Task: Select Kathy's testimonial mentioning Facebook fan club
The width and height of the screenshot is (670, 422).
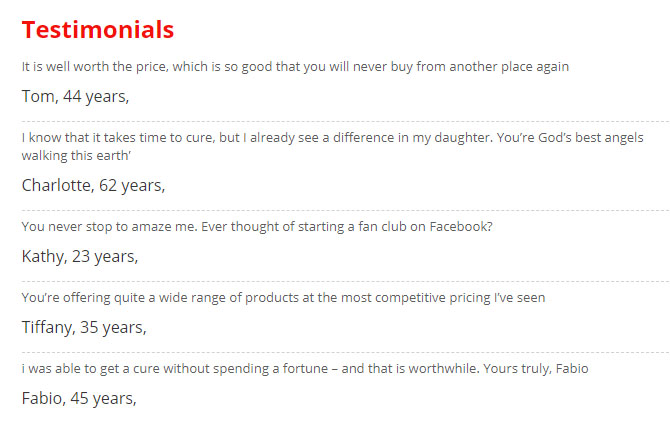Action: 257,226
